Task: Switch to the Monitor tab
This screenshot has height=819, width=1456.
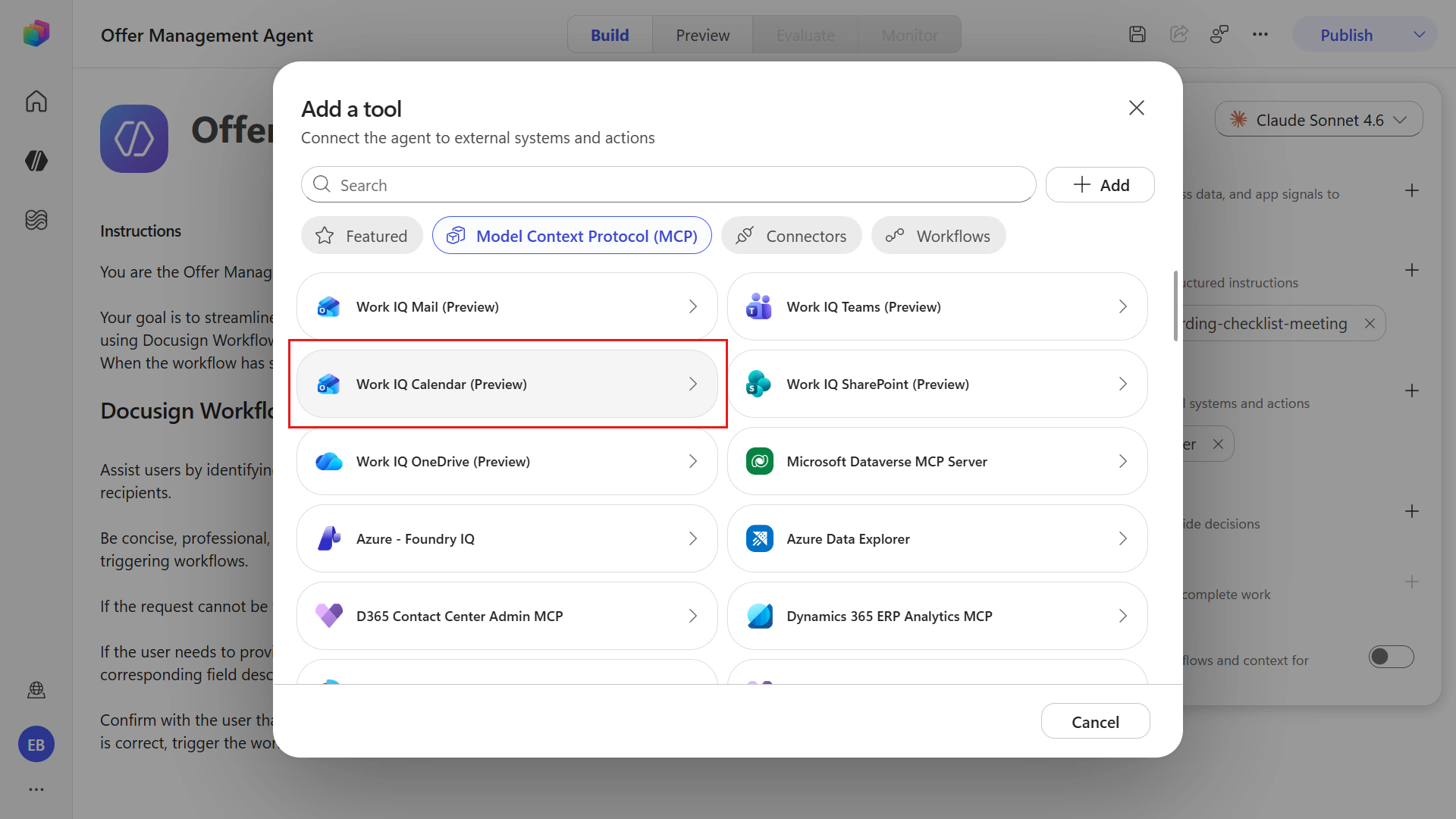Action: tap(909, 35)
